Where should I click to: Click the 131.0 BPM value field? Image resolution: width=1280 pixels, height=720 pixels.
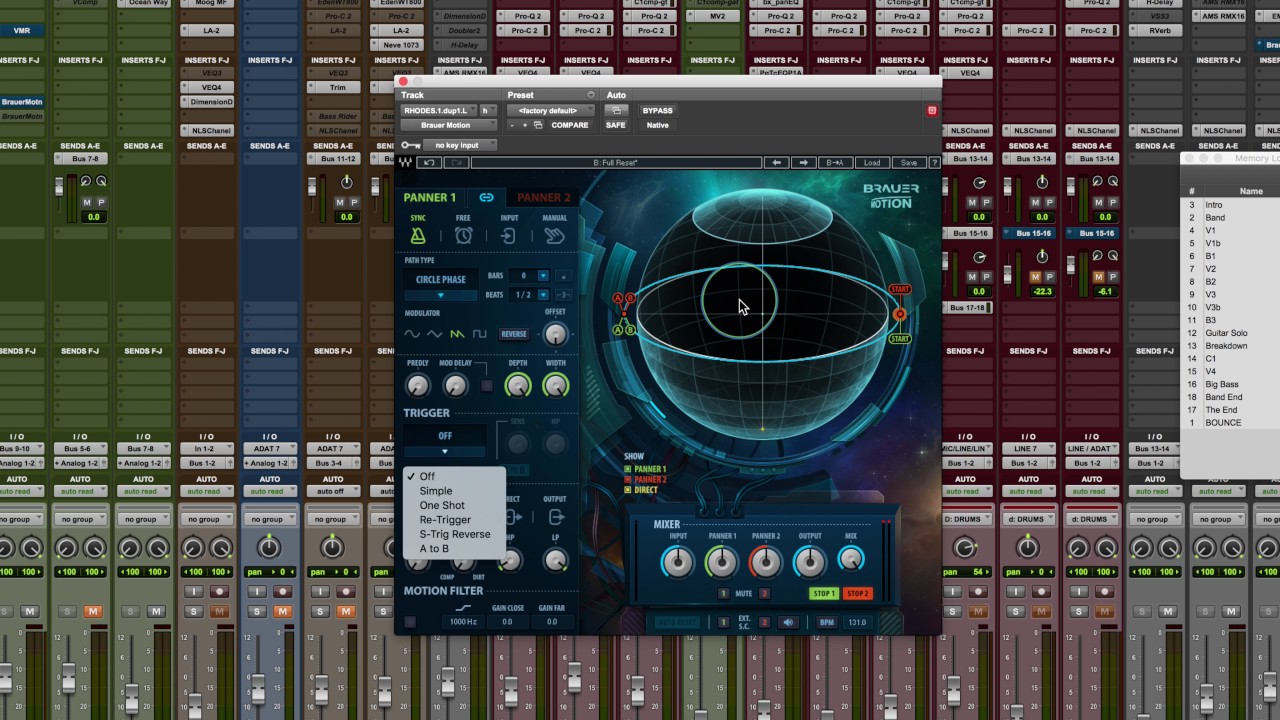[x=857, y=622]
